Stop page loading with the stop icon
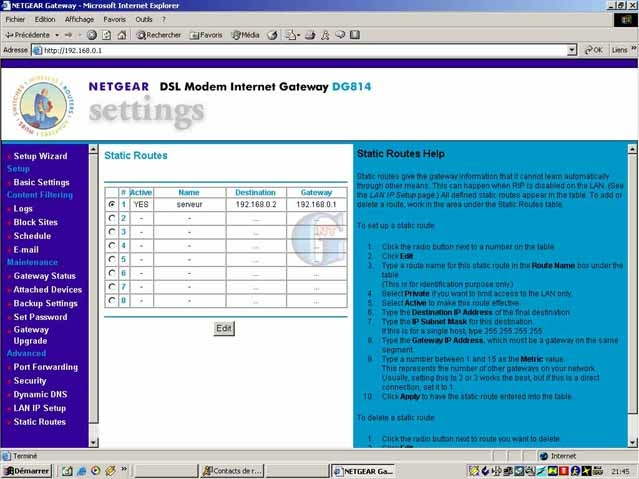The height and width of the screenshot is (479, 639). (x=92, y=35)
